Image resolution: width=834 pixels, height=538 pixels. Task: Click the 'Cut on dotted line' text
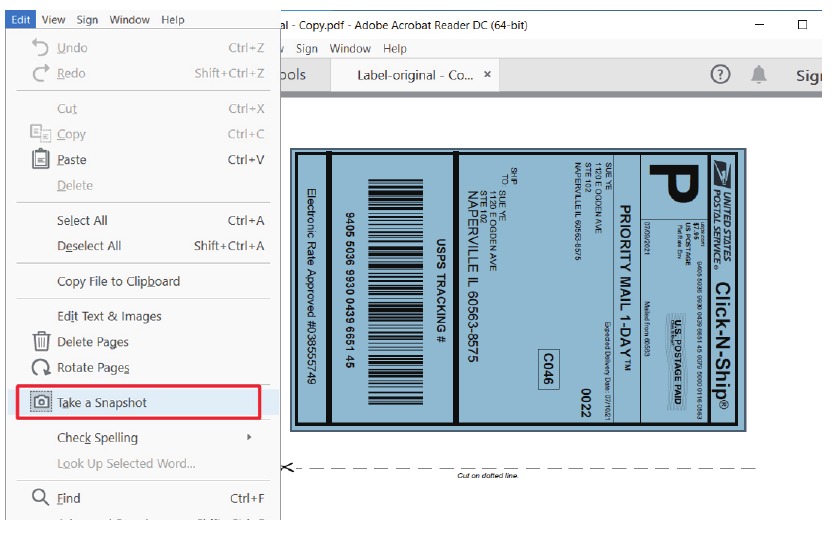[488, 475]
